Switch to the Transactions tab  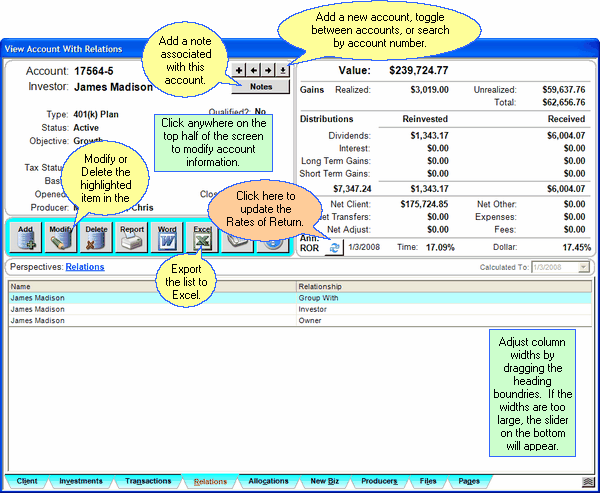(148, 481)
